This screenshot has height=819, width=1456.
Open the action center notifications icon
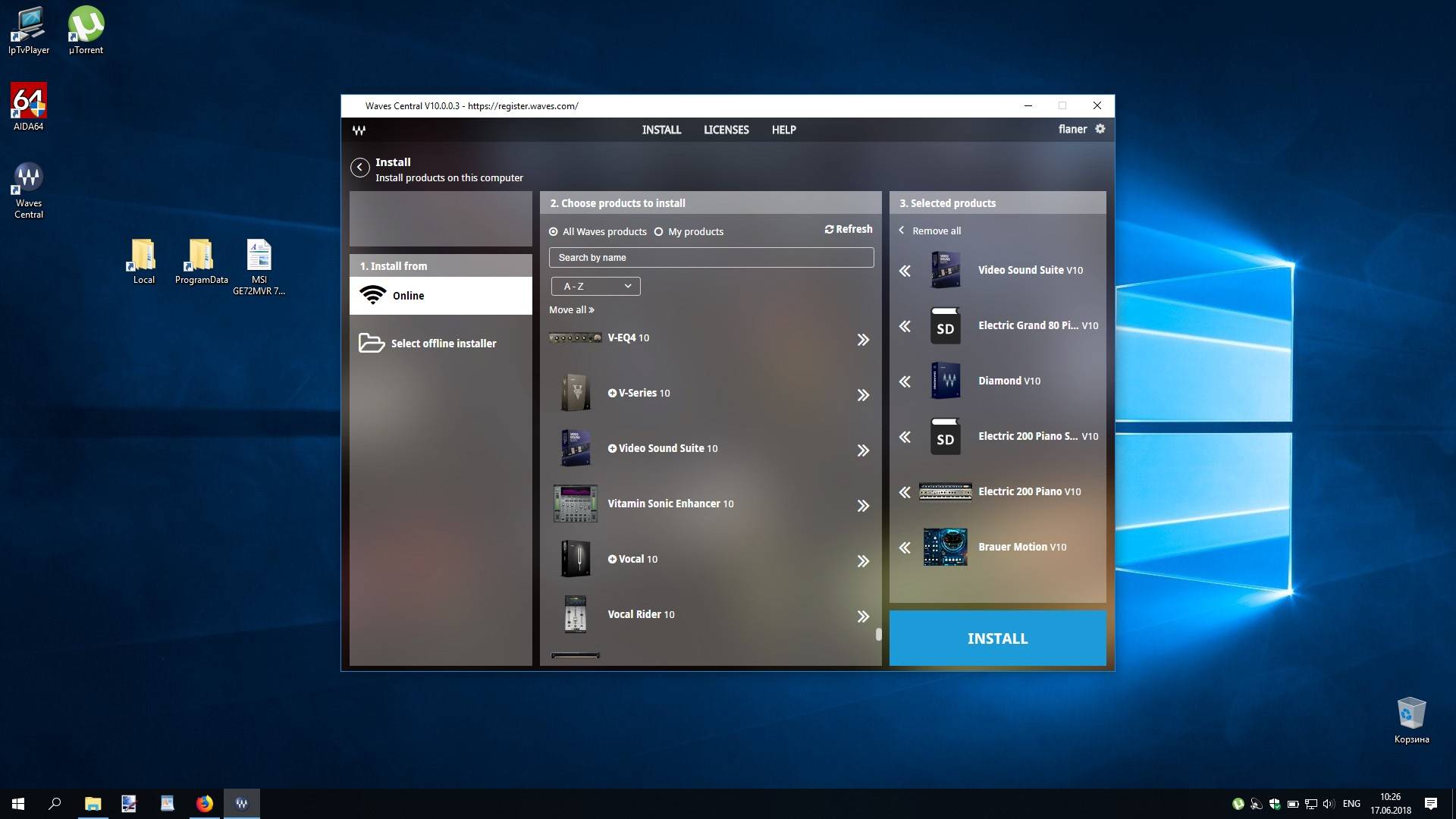coord(1431,804)
